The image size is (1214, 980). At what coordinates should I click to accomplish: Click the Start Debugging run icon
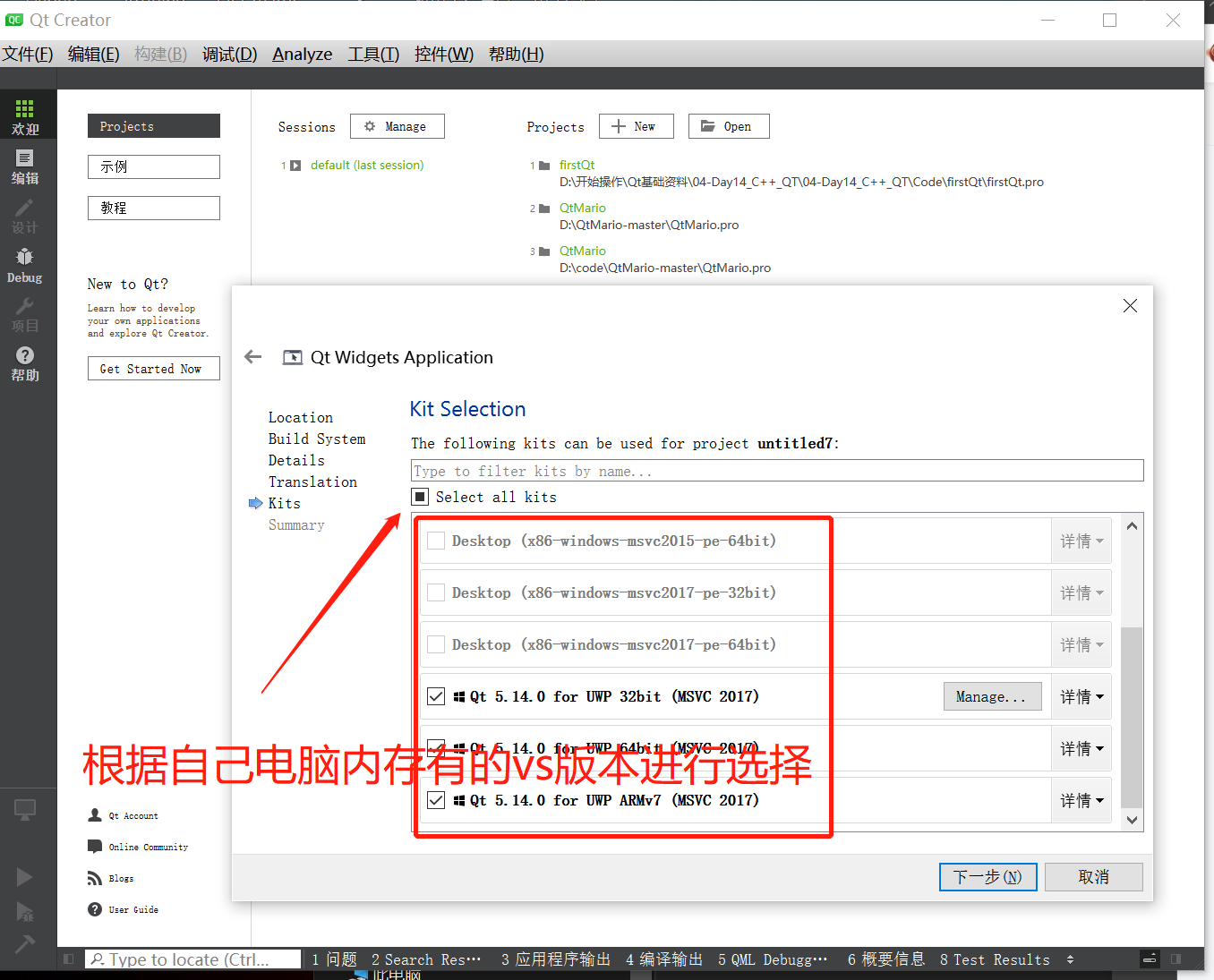[24, 911]
